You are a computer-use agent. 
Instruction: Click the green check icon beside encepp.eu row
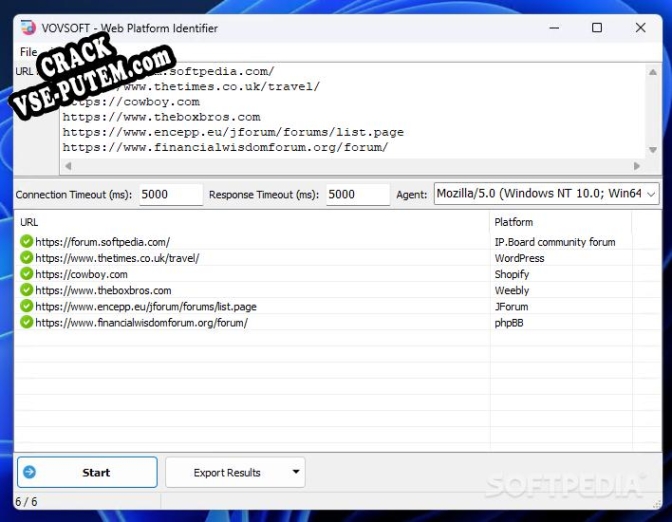point(26,307)
